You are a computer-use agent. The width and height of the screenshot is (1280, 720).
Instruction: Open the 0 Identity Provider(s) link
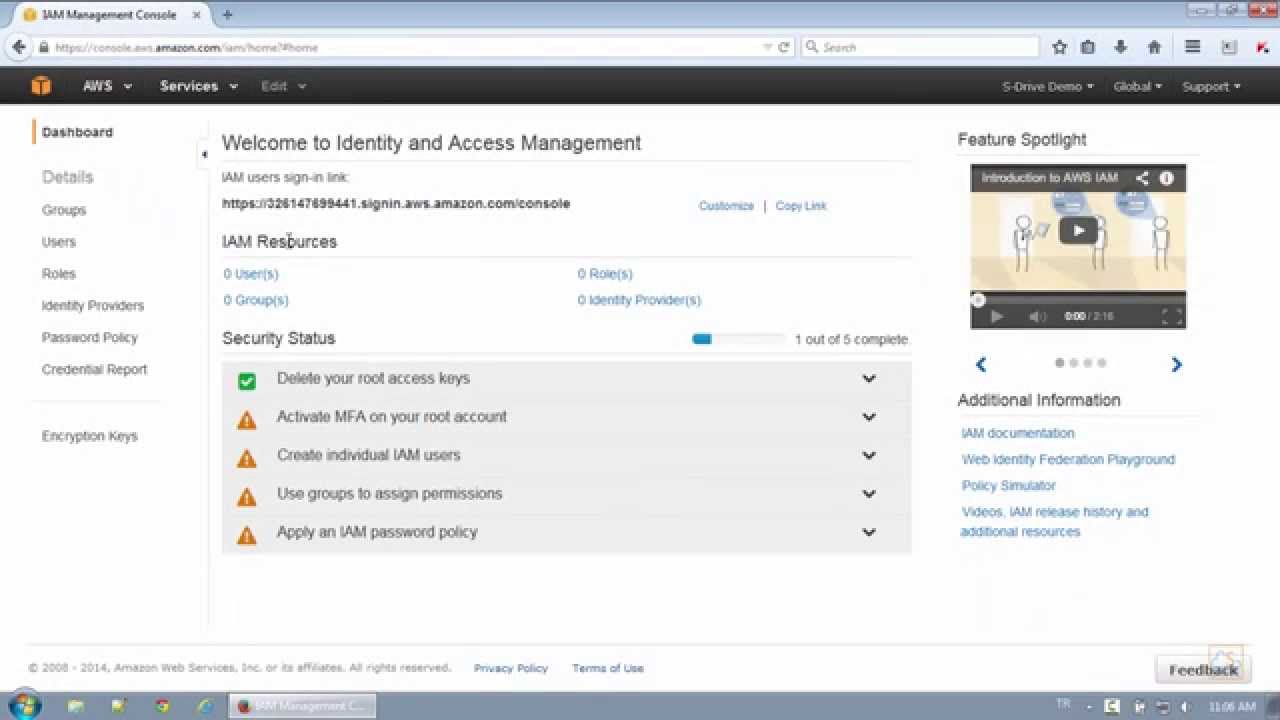pos(639,300)
